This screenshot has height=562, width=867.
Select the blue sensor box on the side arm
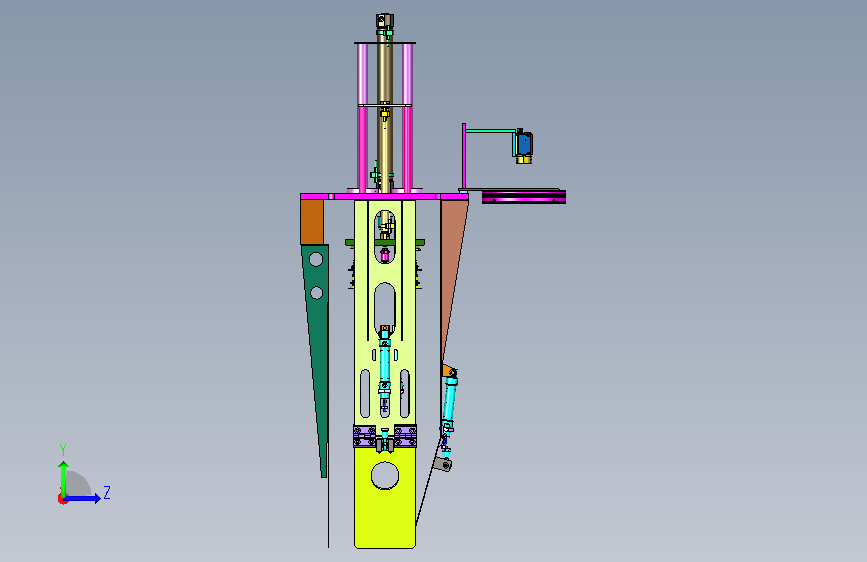pos(524,143)
